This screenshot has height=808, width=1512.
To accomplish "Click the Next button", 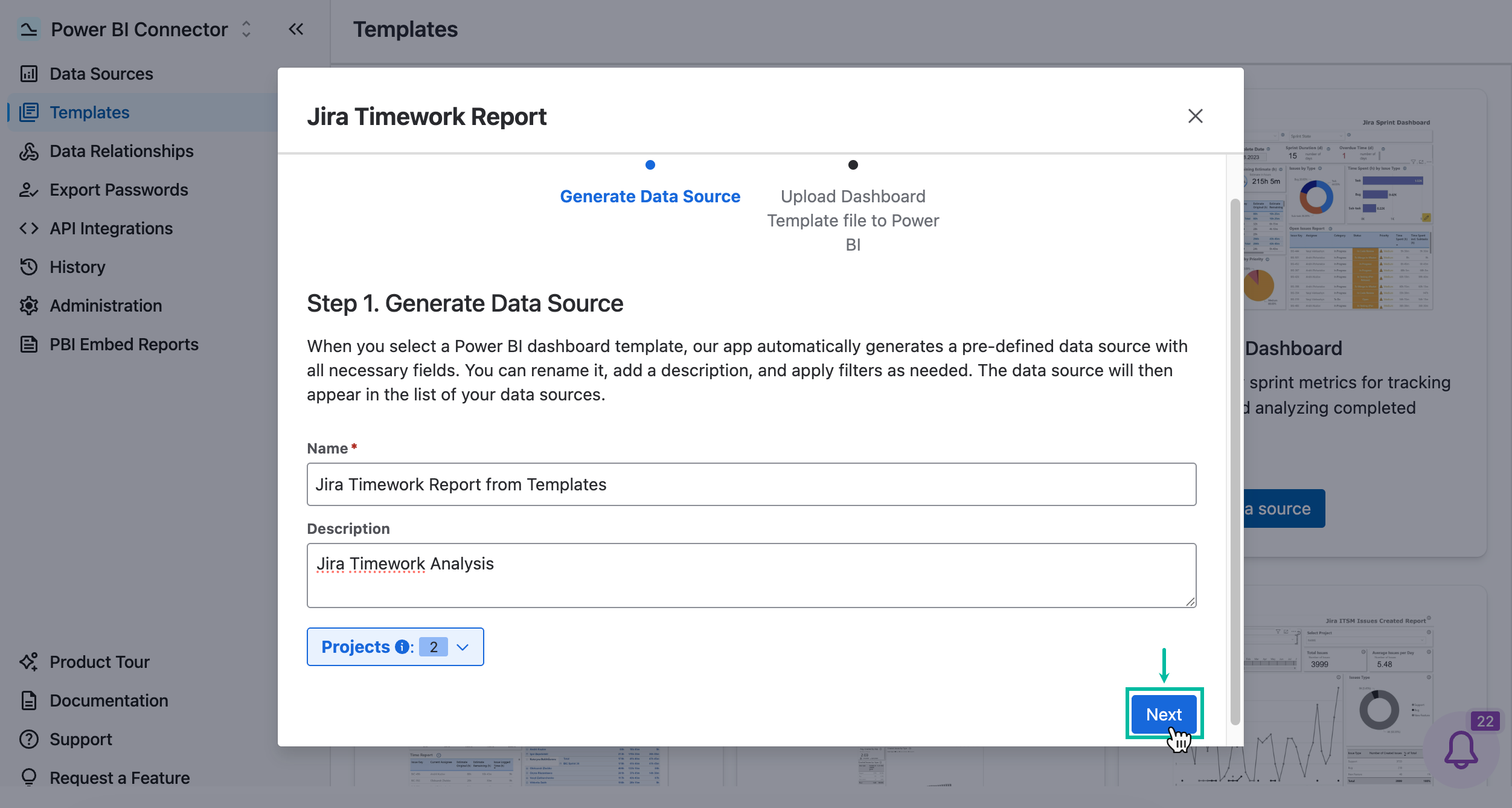I will [x=1164, y=714].
